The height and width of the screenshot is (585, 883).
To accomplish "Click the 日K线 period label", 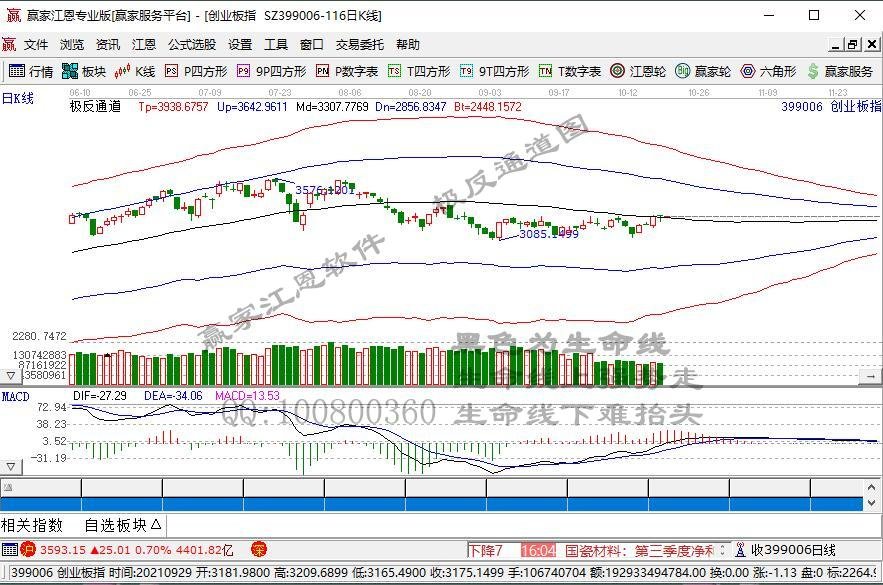I will 18,99.
